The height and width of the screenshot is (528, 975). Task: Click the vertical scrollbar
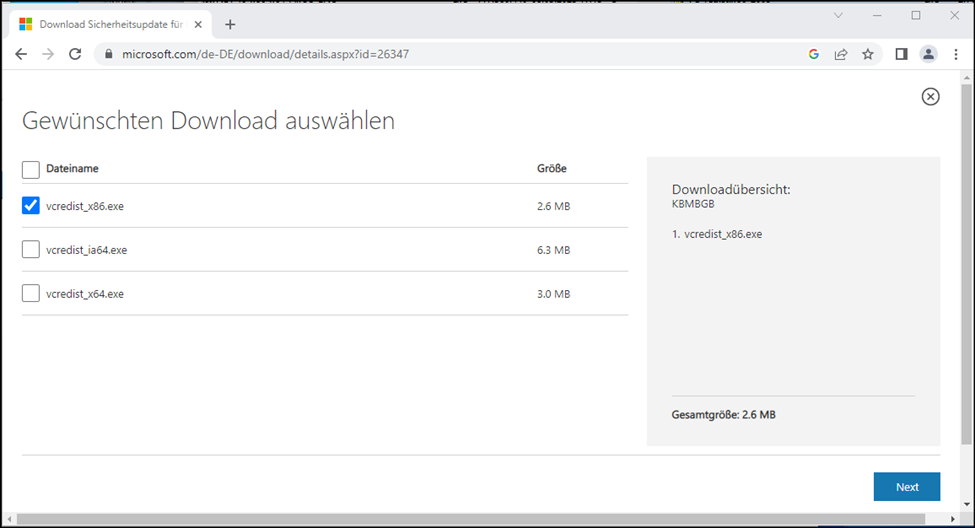966,264
